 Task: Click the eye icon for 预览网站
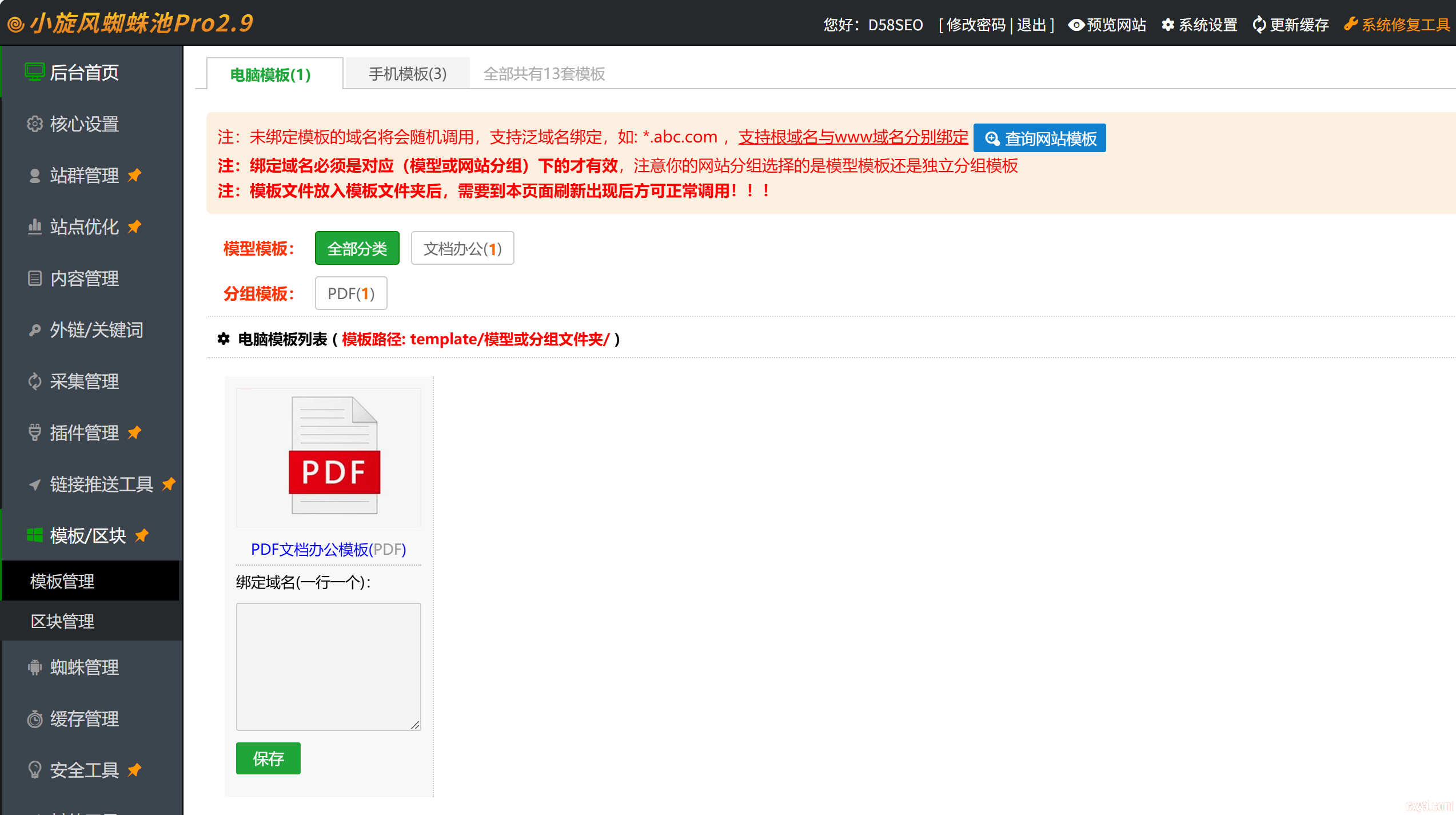point(1076,25)
